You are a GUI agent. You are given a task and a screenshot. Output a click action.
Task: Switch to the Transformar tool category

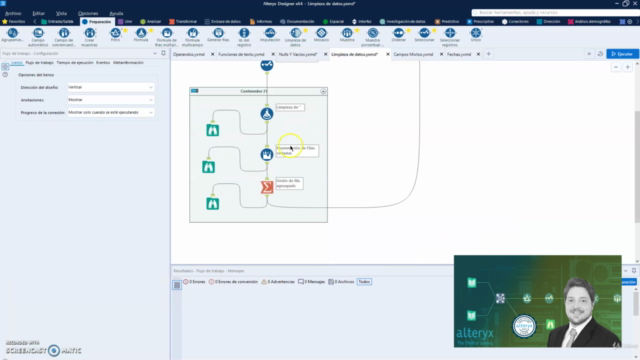click(x=183, y=21)
